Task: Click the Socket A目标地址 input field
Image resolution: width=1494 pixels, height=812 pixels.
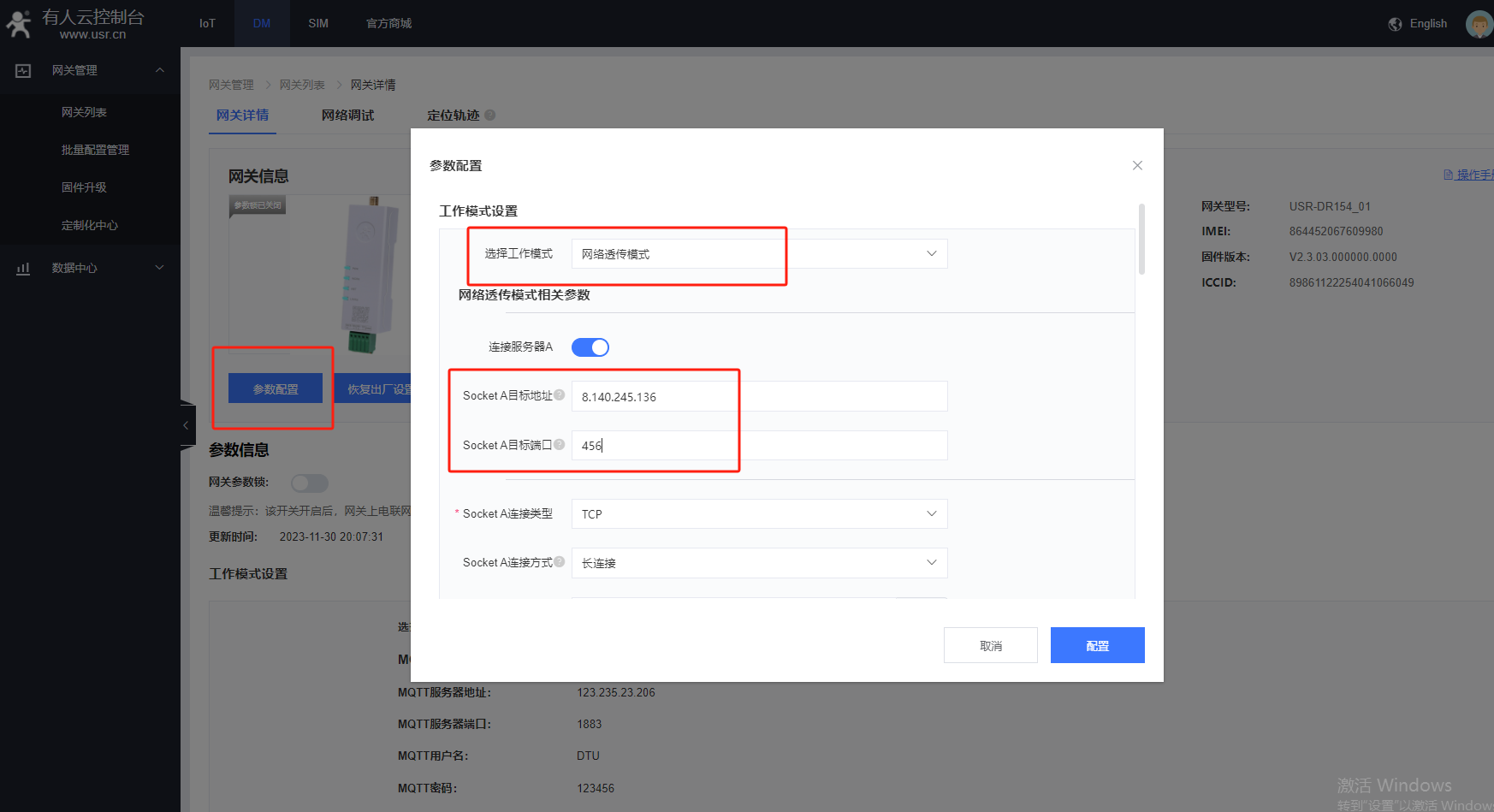Action: tap(758, 397)
